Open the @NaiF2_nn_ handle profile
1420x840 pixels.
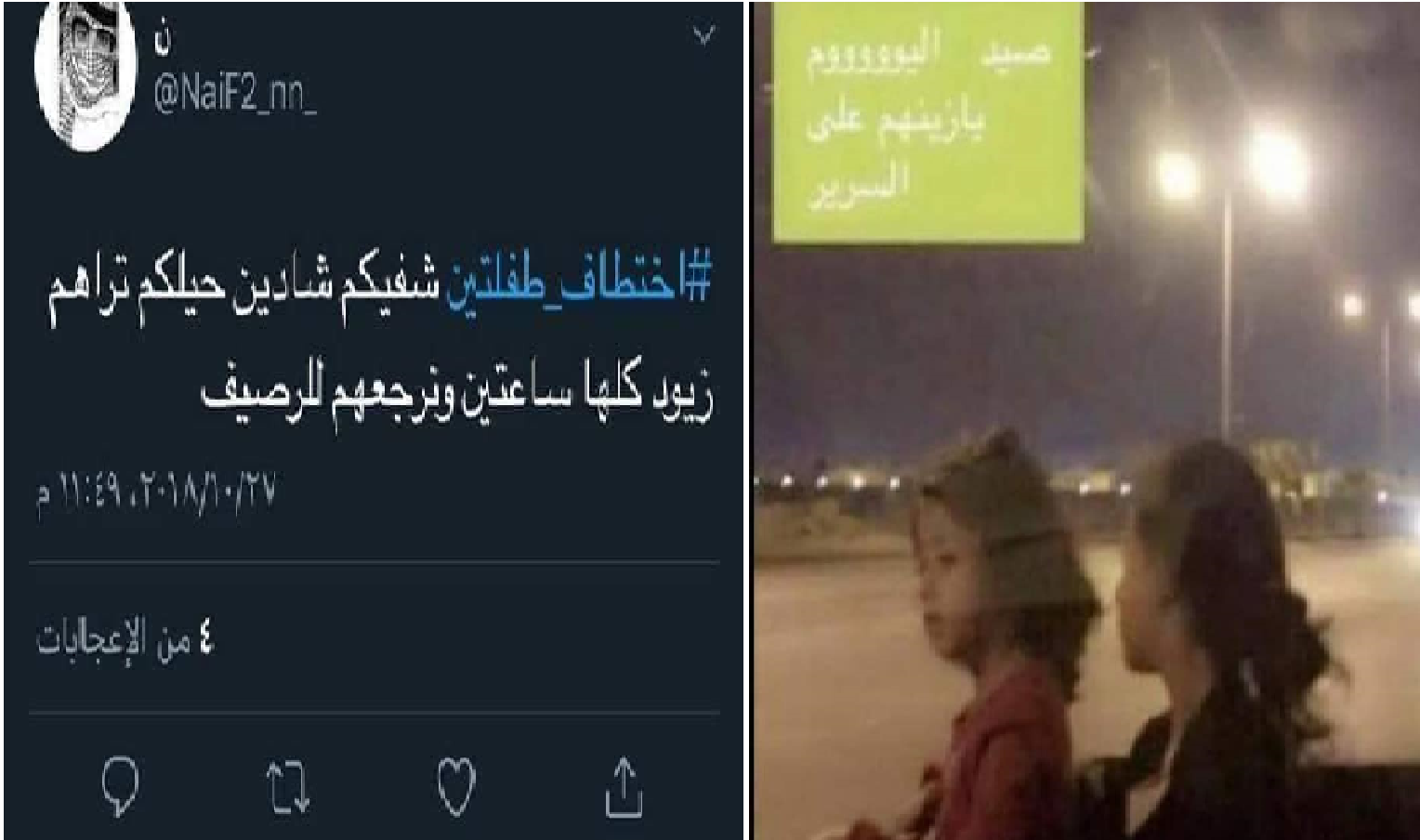[234, 95]
